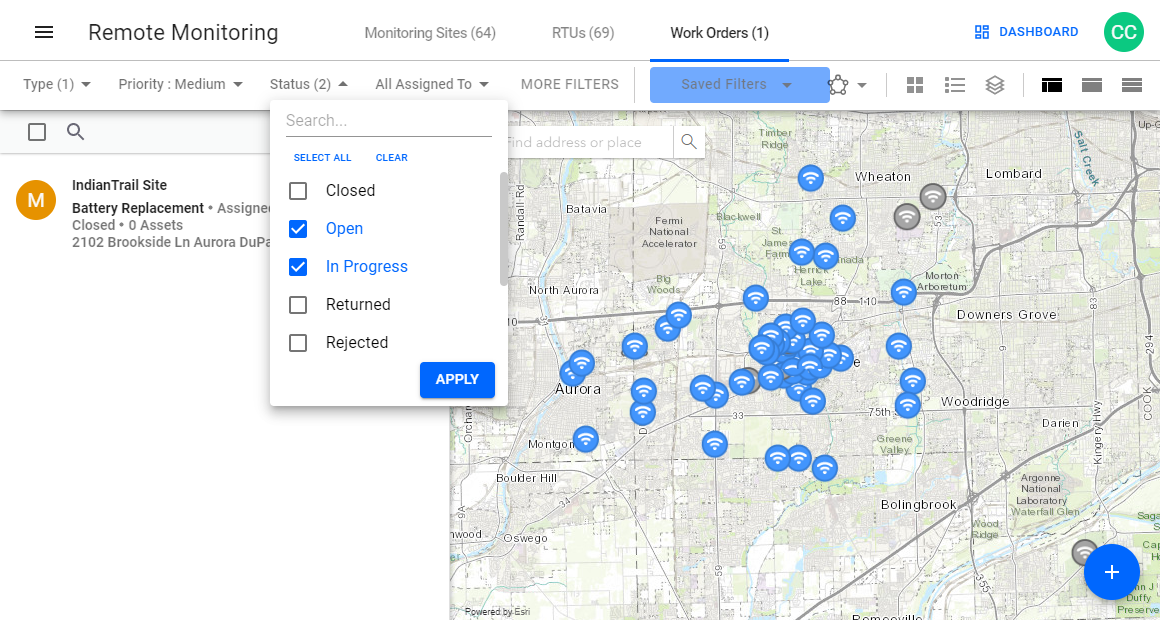Screen dimensions: 1160x620
Task: Open the Type filter dropdown
Action: click(55, 84)
